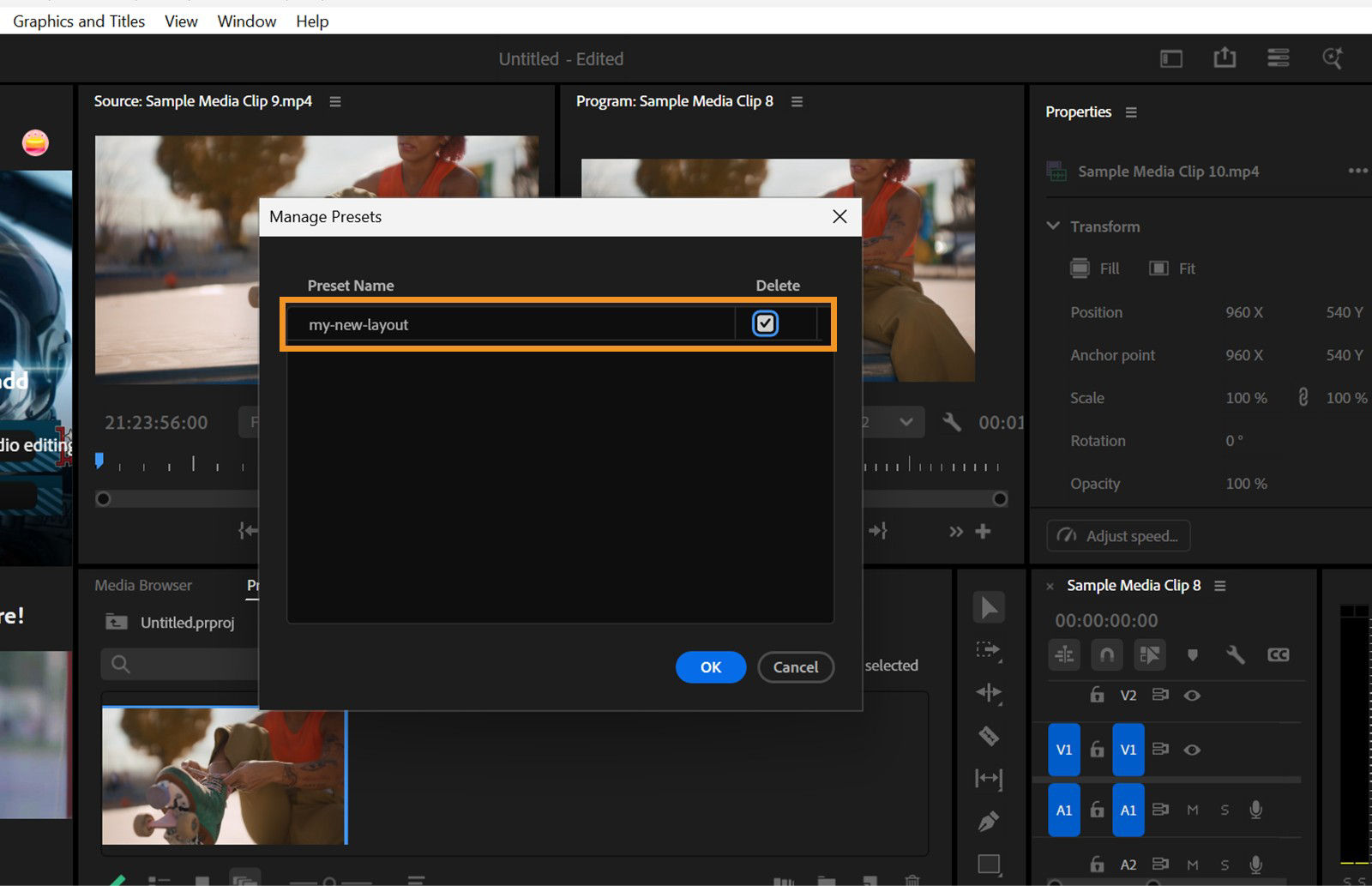The width and height of the screenshot is (1372, 886).
Task: Open Properties options via the ellipsis menu
Action: point(1357,171)
